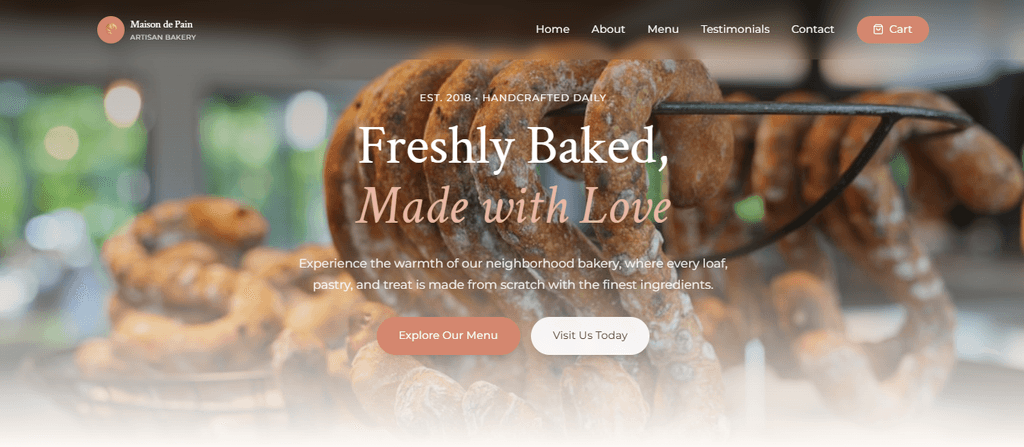The image size is (1024, 447).
Task: Click the Artisan Bakery subtitle text
Action: click(x=163, y=37)
